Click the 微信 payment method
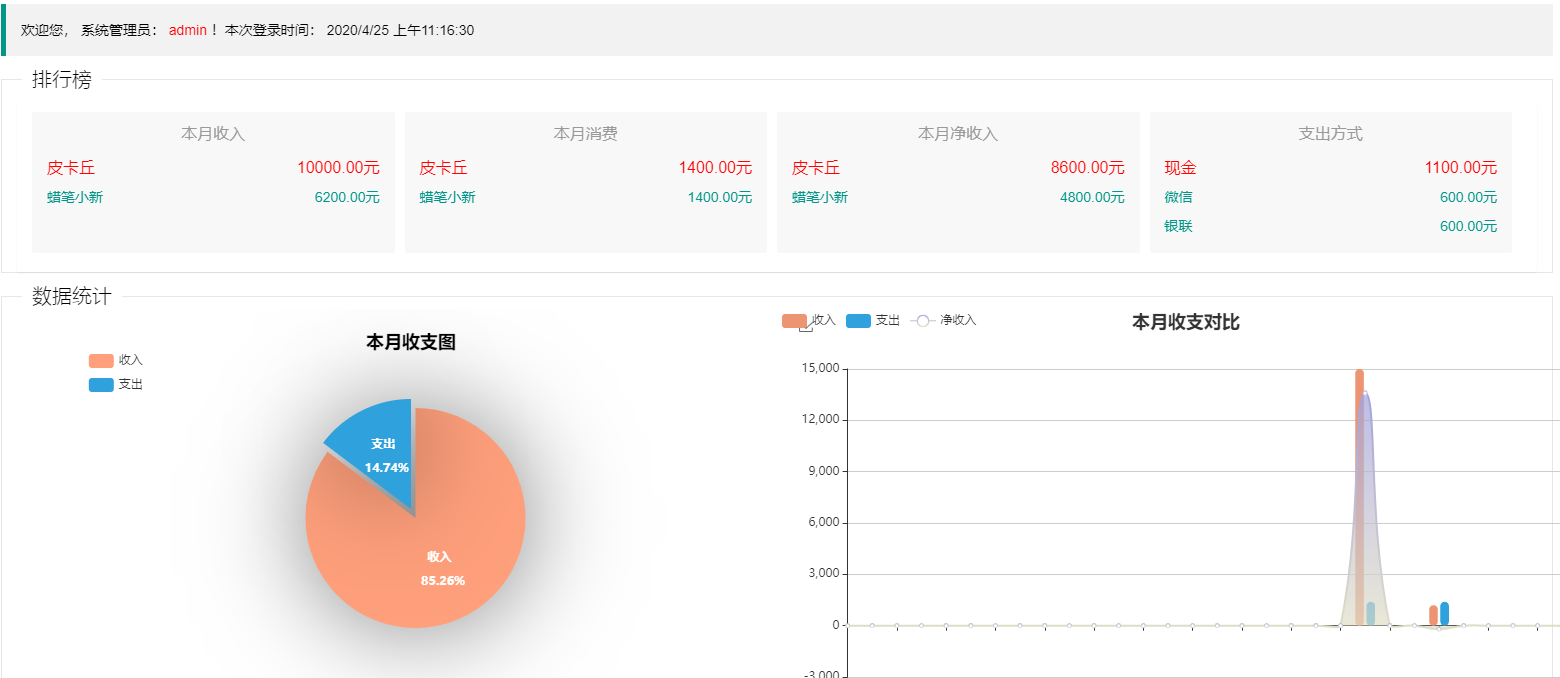This screenshot has height=678, width=1560. coord(1178,198)
